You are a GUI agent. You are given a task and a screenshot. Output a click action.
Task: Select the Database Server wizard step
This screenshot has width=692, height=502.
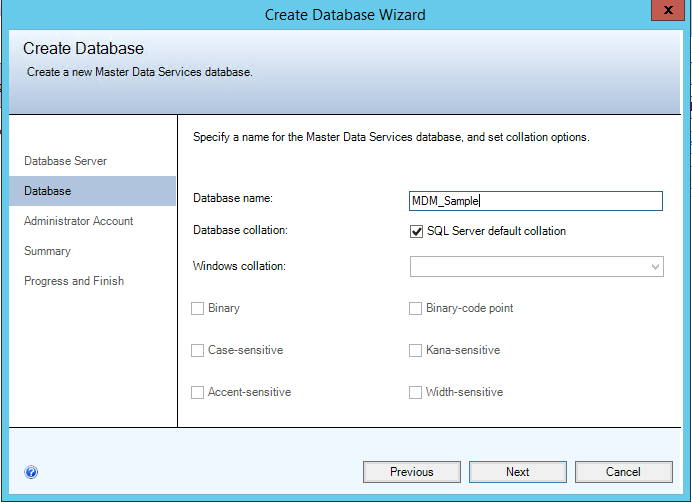65,161
